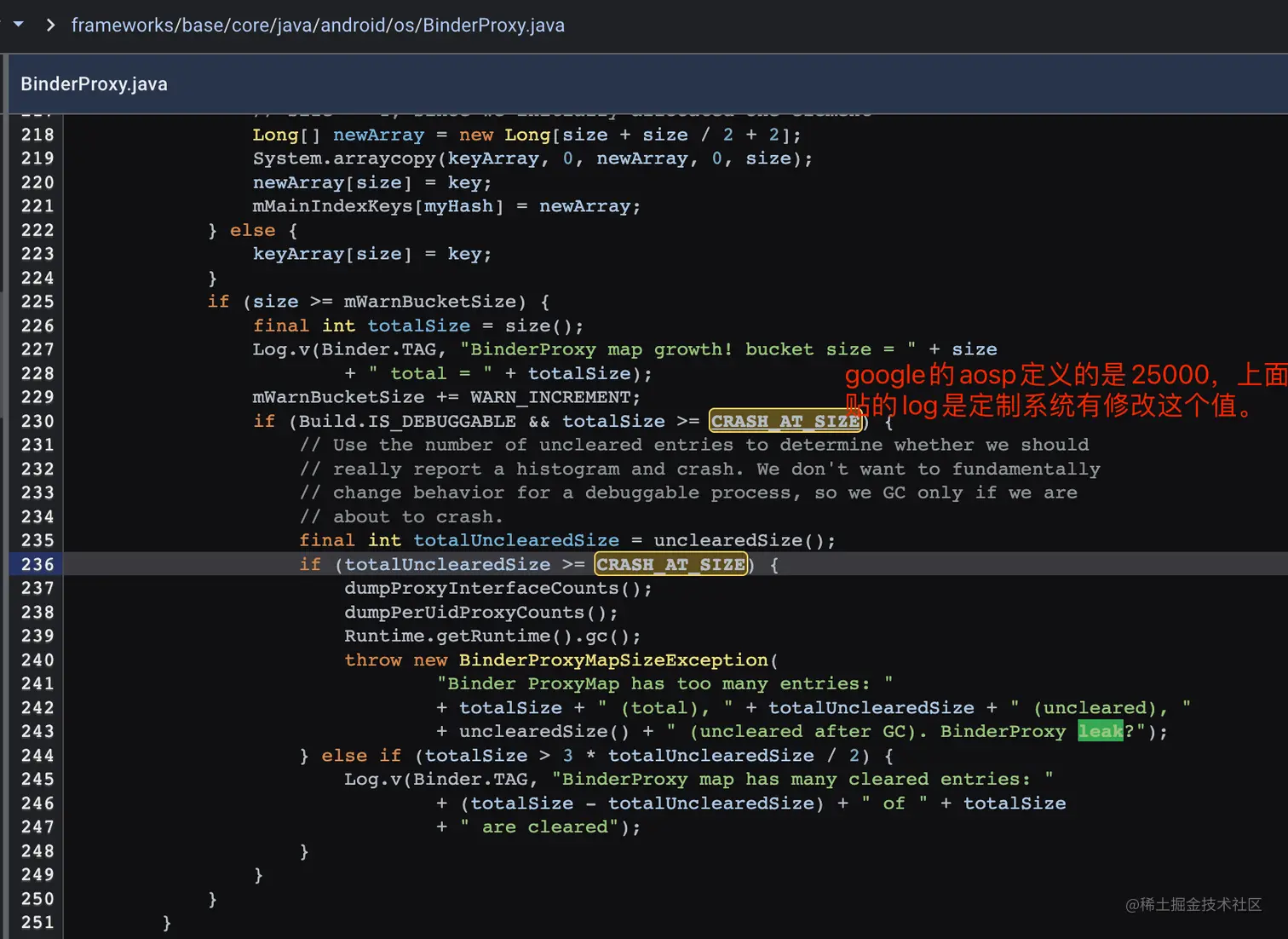The width and height of the screenshot is (1288, 939).
Task: Click mMainIndexKeys[myHash] on line 221
Action: point(378,206)
